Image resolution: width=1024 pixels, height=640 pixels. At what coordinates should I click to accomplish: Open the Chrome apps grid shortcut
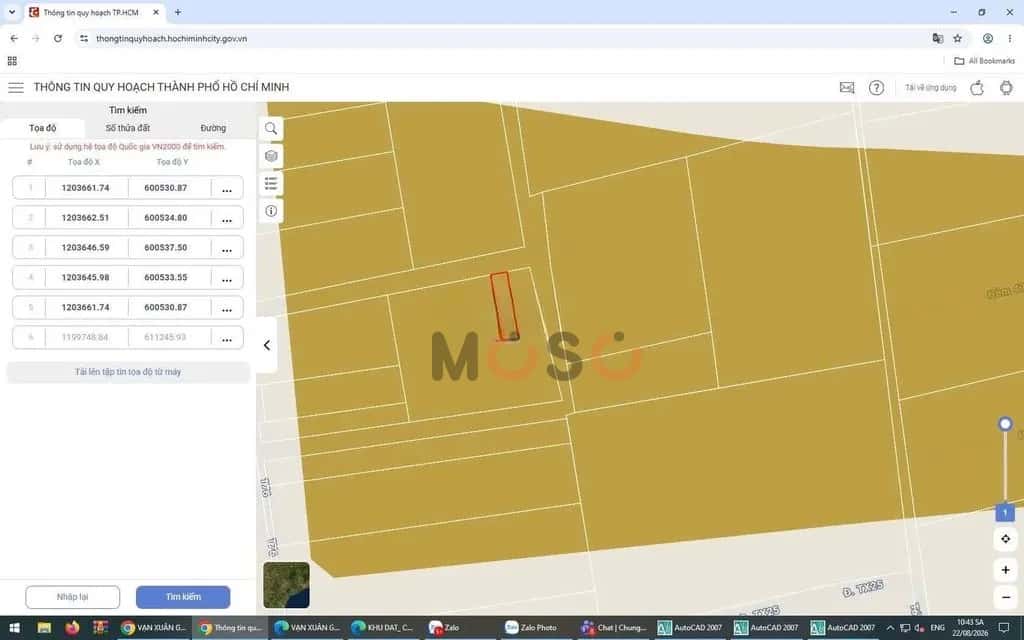tap(12, 61)
